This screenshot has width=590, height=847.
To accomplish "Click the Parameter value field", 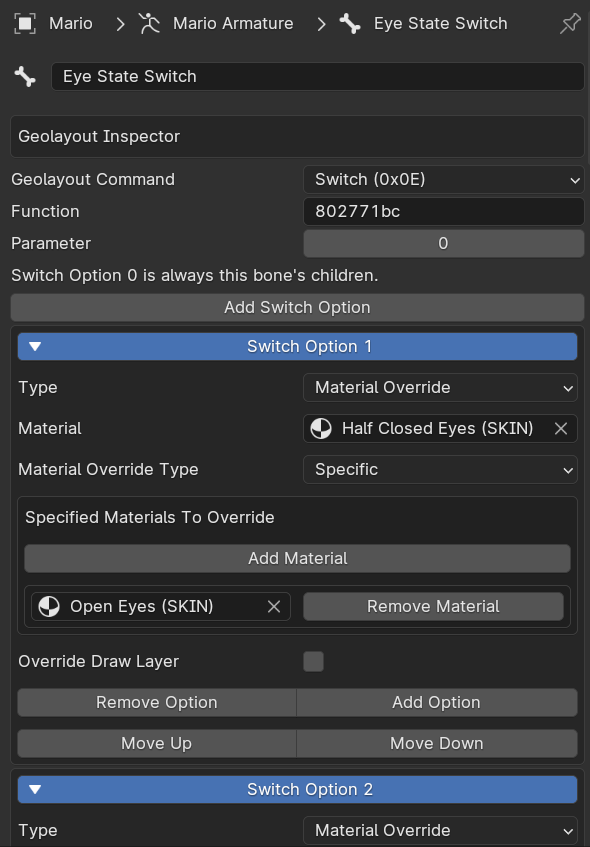I will [x=444, y=244].
